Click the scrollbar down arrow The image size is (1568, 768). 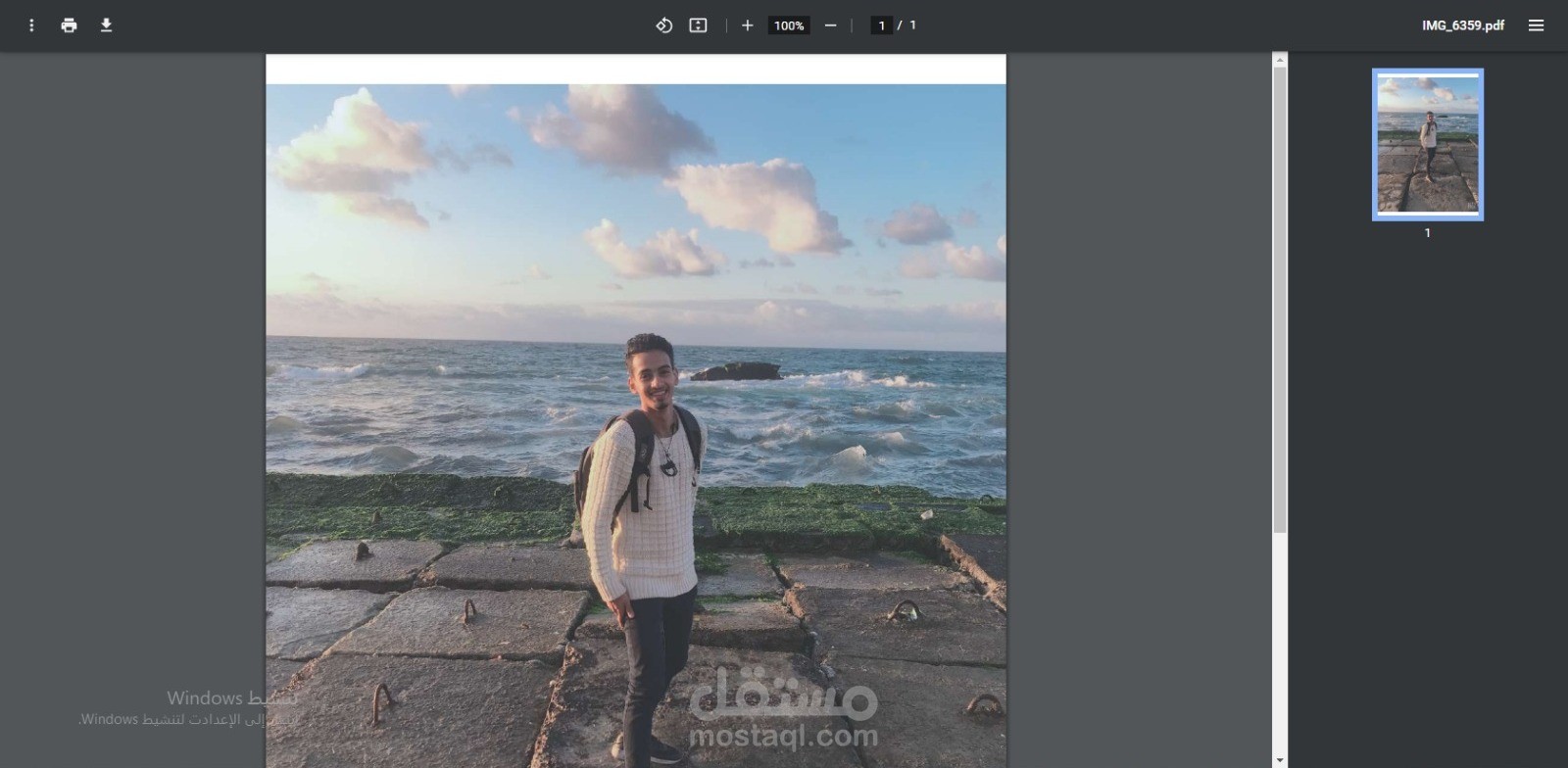[x=1280, y=760]
